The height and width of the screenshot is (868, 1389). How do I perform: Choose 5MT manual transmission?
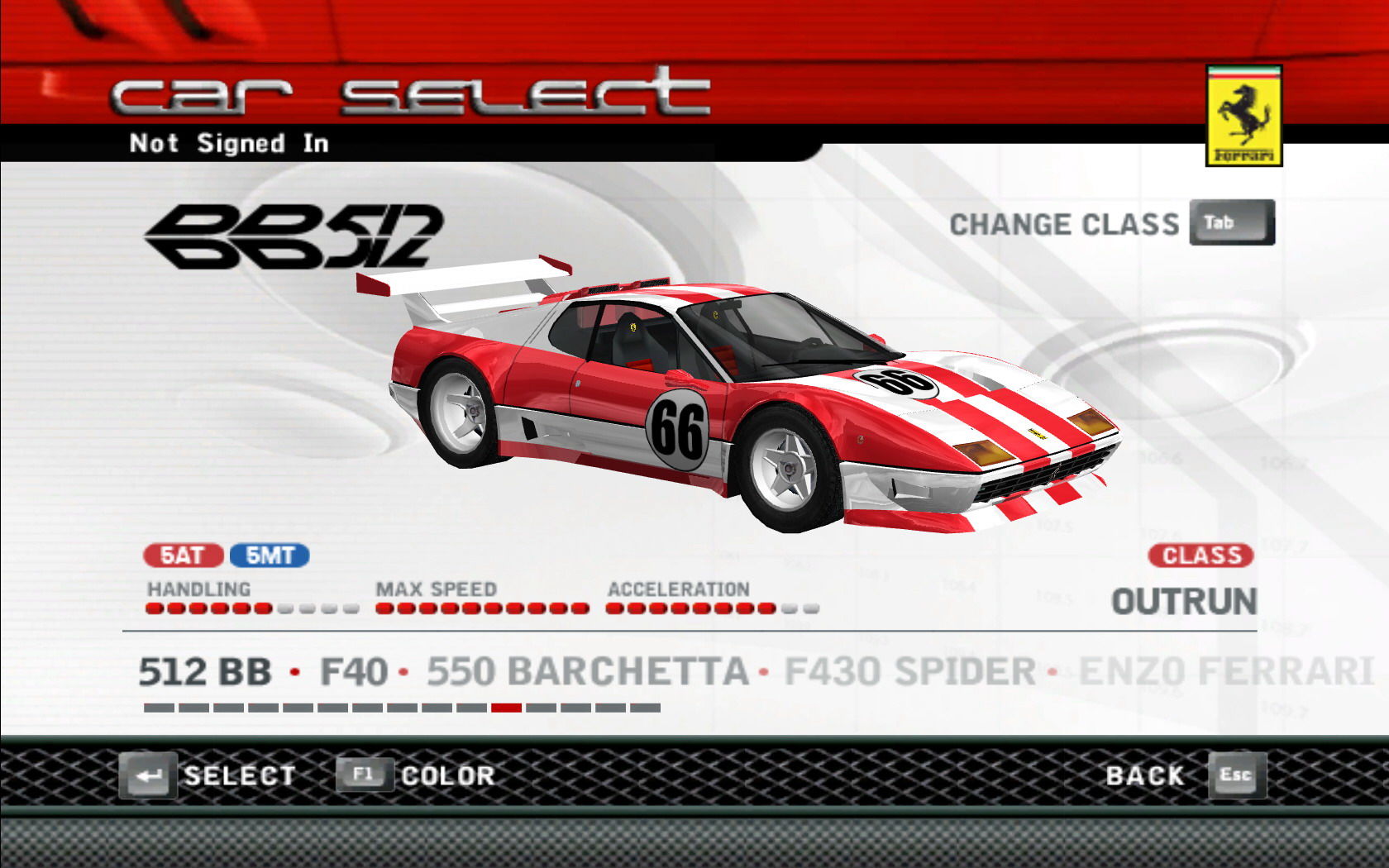(270, 556)
